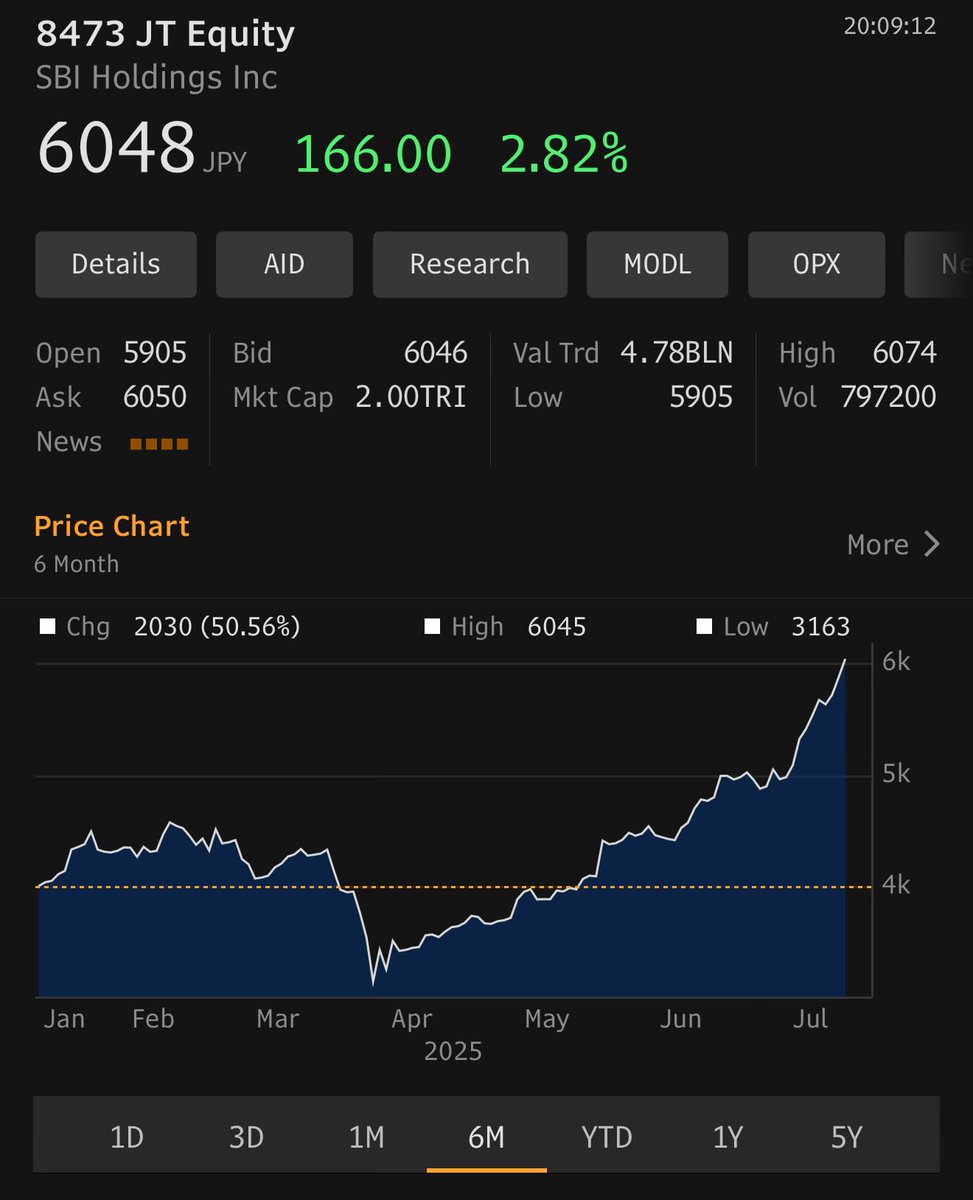Show the 1Y price chart
This screenshot has width=973, height=1200.
coord(727,1137)
